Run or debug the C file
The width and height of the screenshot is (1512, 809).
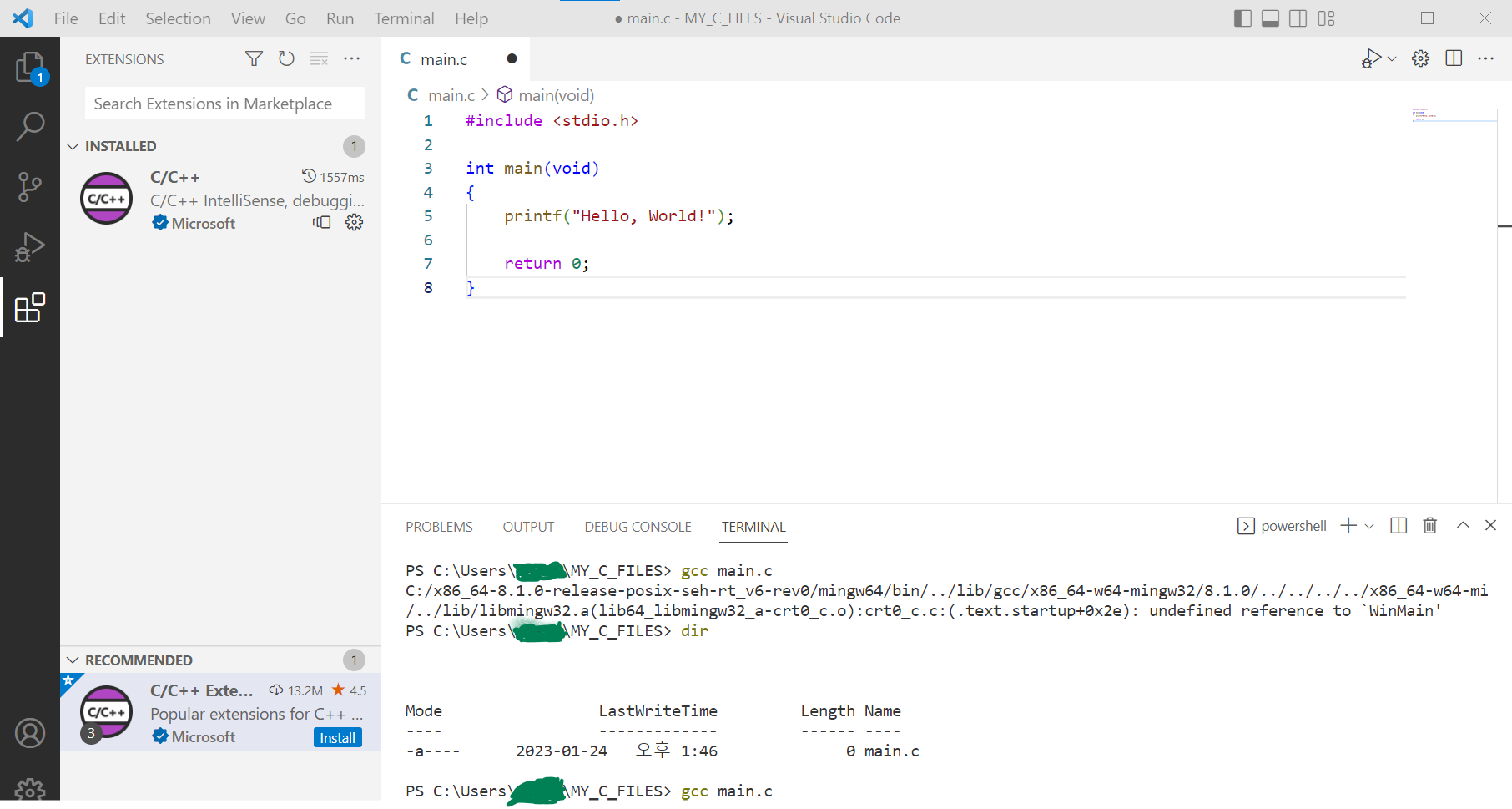1371,58
